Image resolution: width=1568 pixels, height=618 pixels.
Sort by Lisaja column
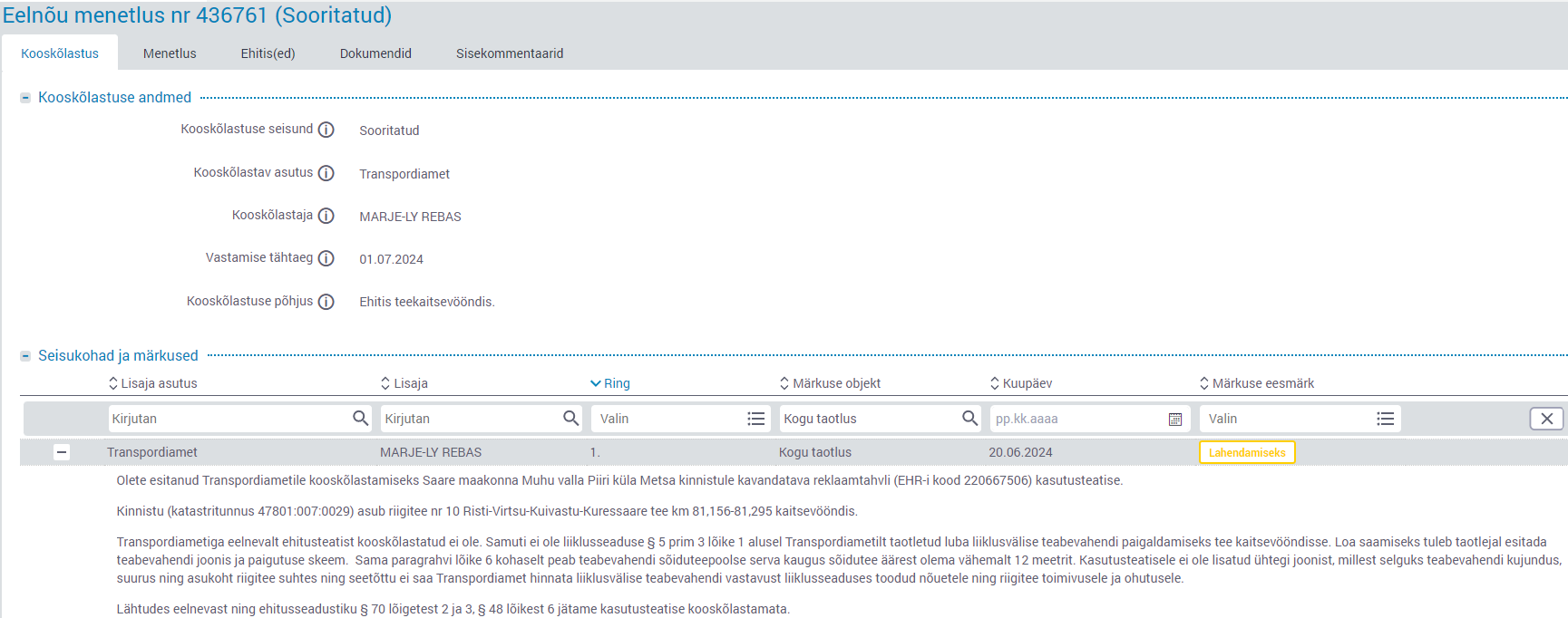[x=404, y=383]
